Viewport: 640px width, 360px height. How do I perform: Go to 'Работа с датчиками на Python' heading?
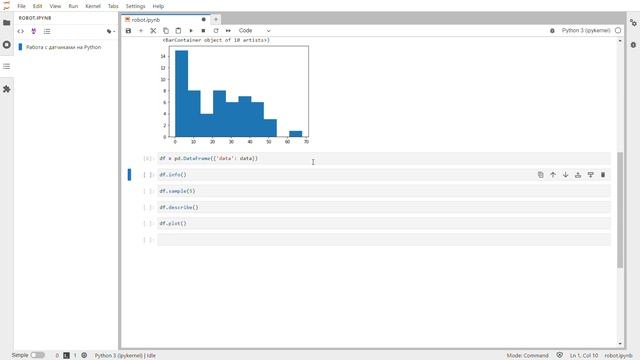(x=63, y=47)
